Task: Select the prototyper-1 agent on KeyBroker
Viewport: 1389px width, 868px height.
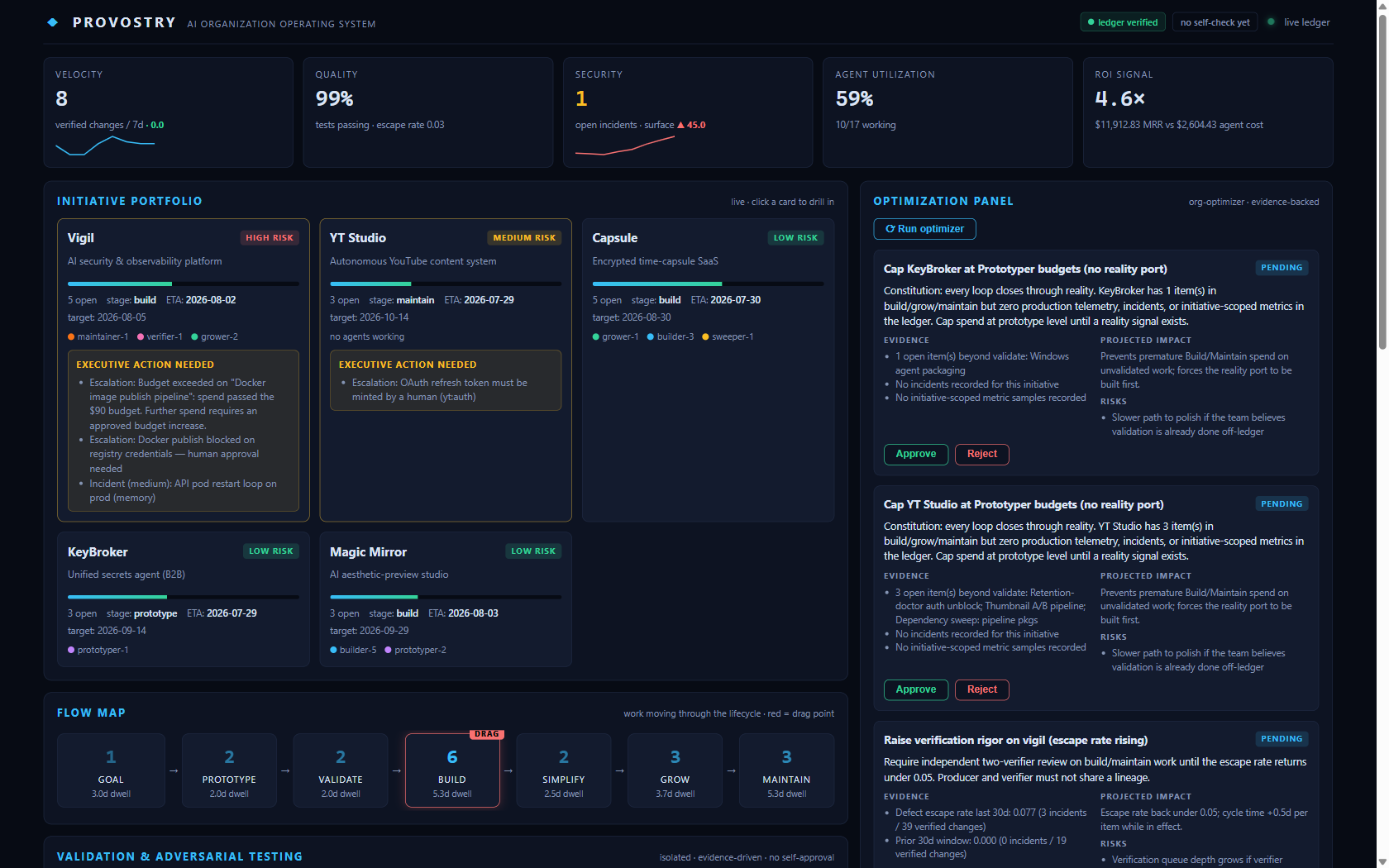Action: (x=98, y=650)
